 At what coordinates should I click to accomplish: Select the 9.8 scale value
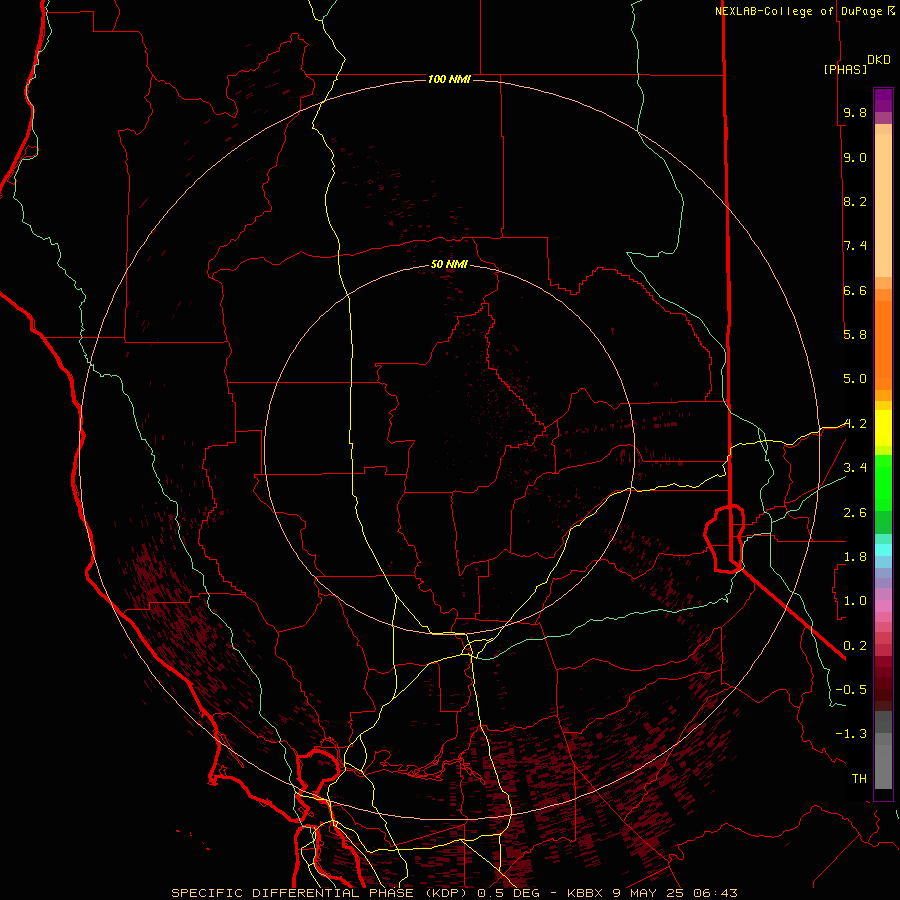pyautogui.click(x=855, y=112)
